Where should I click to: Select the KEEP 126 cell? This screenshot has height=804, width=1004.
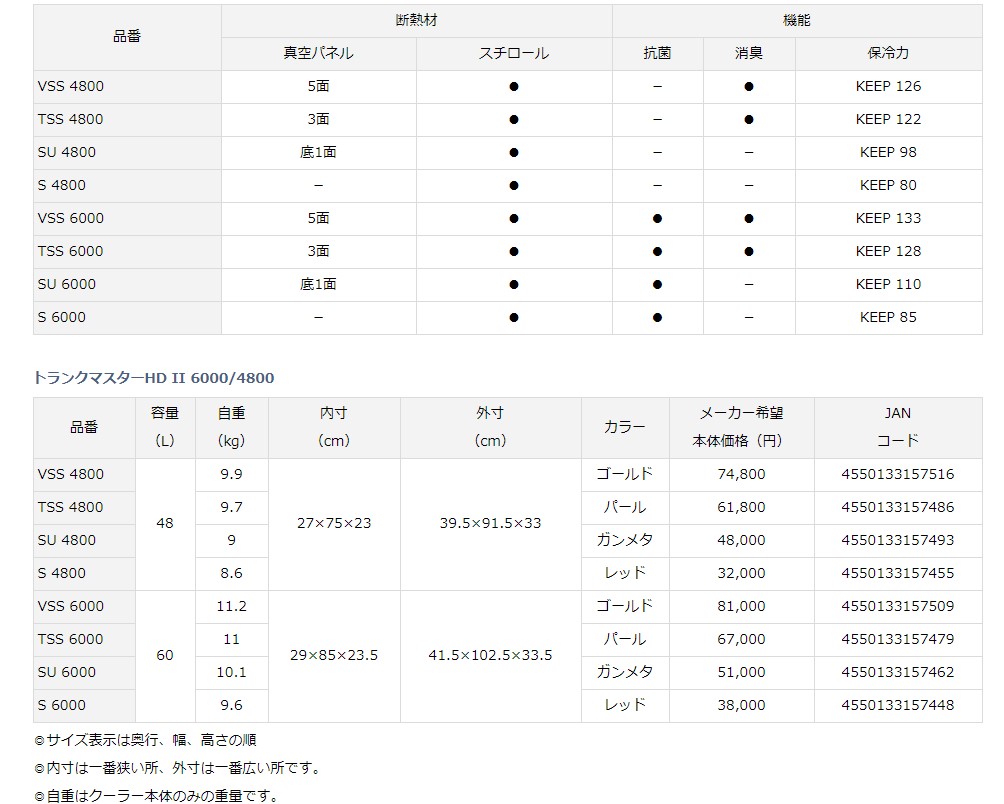click(889, 86)
